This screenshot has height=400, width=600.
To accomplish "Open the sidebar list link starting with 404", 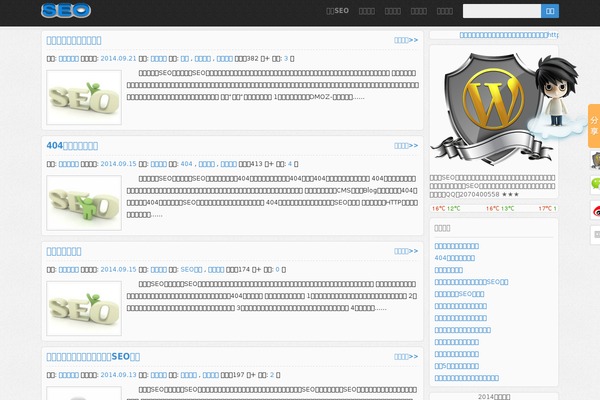I will (455, 258).
